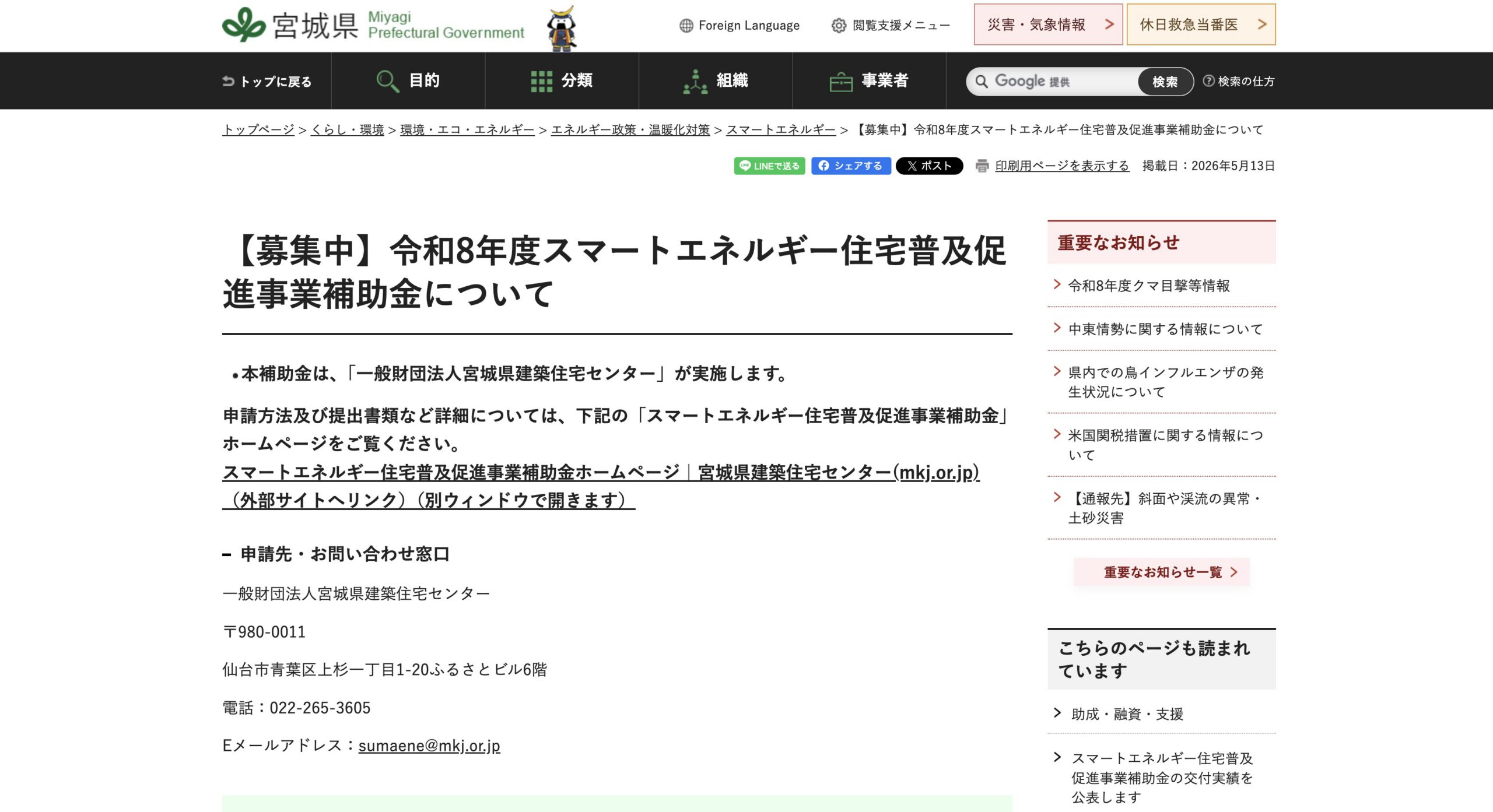Screen dimensions: 1493x812
Task: Open 環境・エコ・エネルギー breadcrumb link
Action: tap(467, 129)
